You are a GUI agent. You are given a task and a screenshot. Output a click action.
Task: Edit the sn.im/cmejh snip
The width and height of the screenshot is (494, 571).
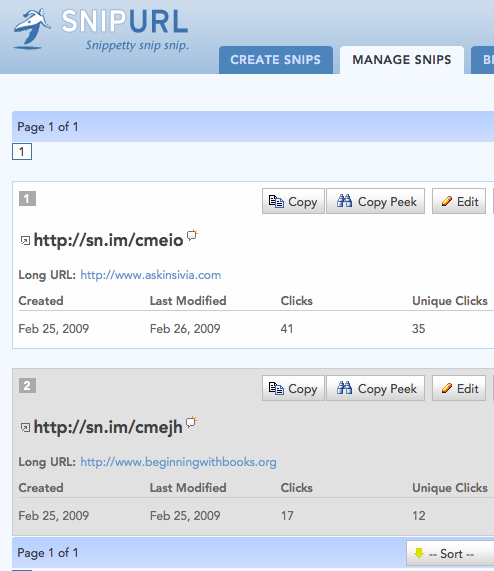[x=459, y=388]
